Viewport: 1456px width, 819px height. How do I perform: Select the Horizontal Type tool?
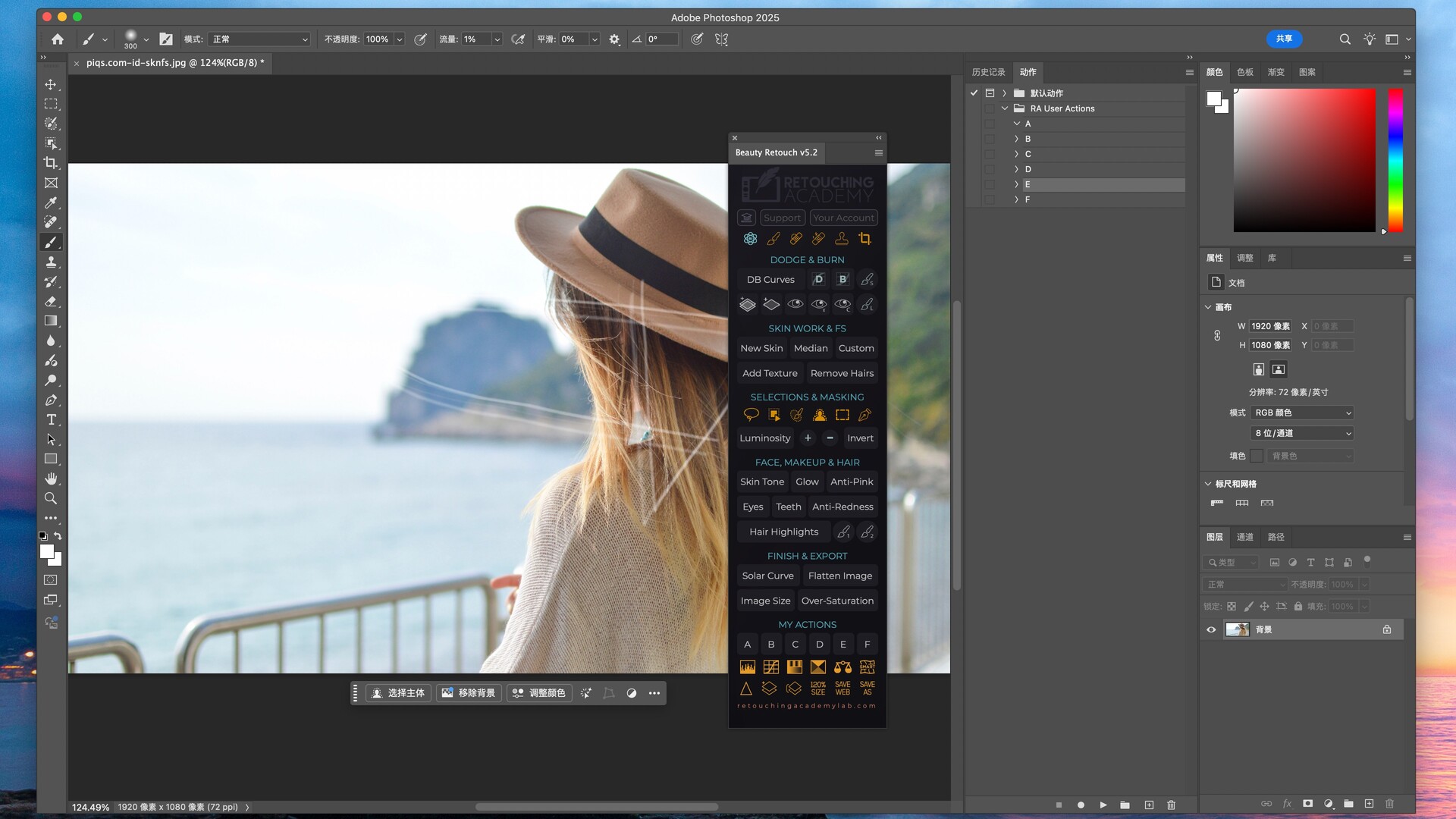(51, 419)
